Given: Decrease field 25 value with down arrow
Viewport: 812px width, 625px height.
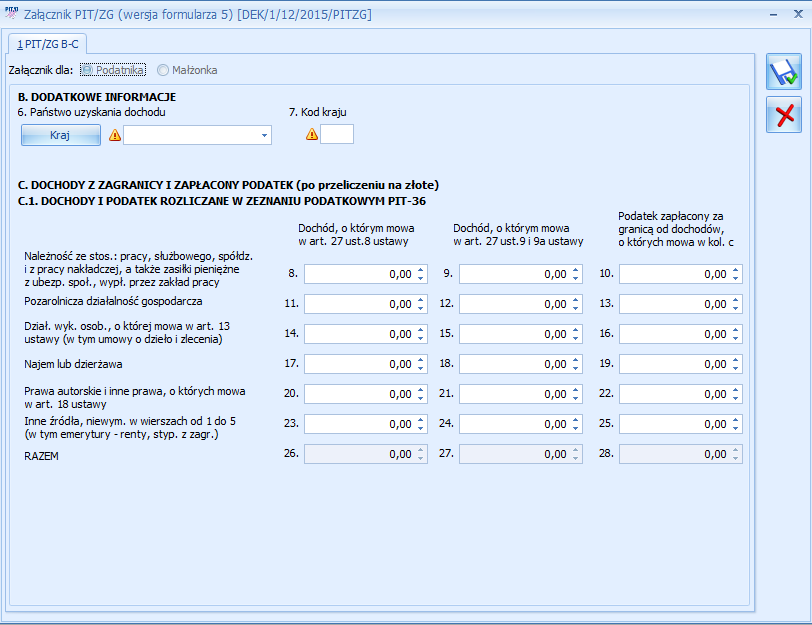Looking at the screenshot, I should [x=735, y=429].
